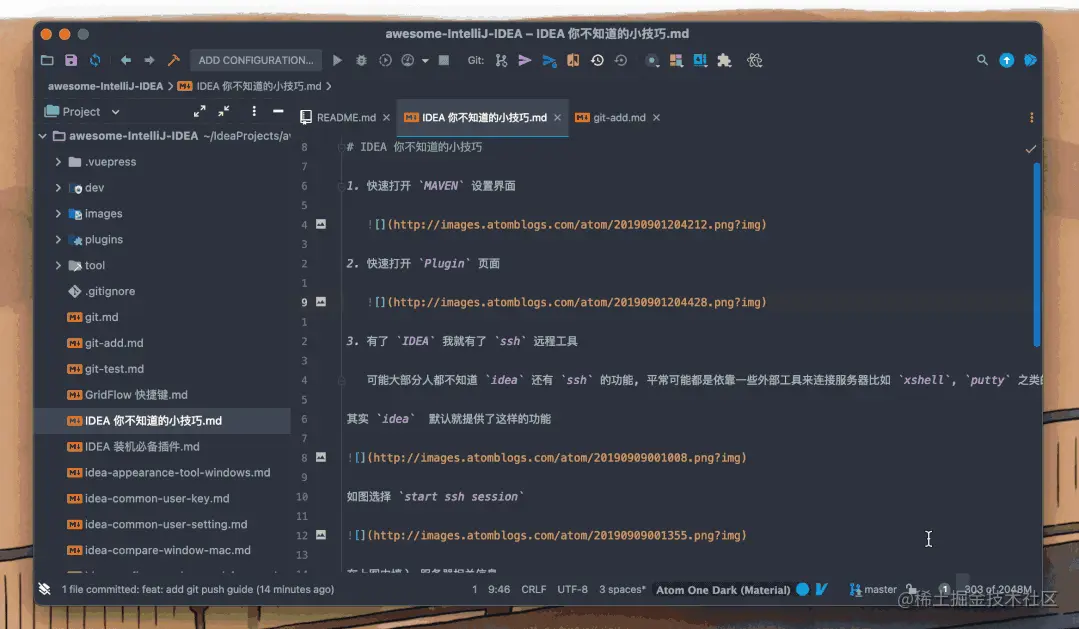Change 3 spaces indent setting
This screenshot has width=1079, height=629.
(622, 590)
